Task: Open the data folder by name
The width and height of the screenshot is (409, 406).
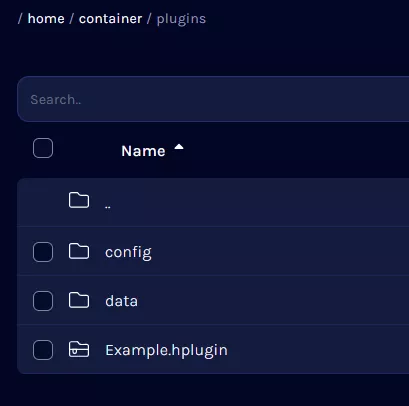Action: pos(121,301)
